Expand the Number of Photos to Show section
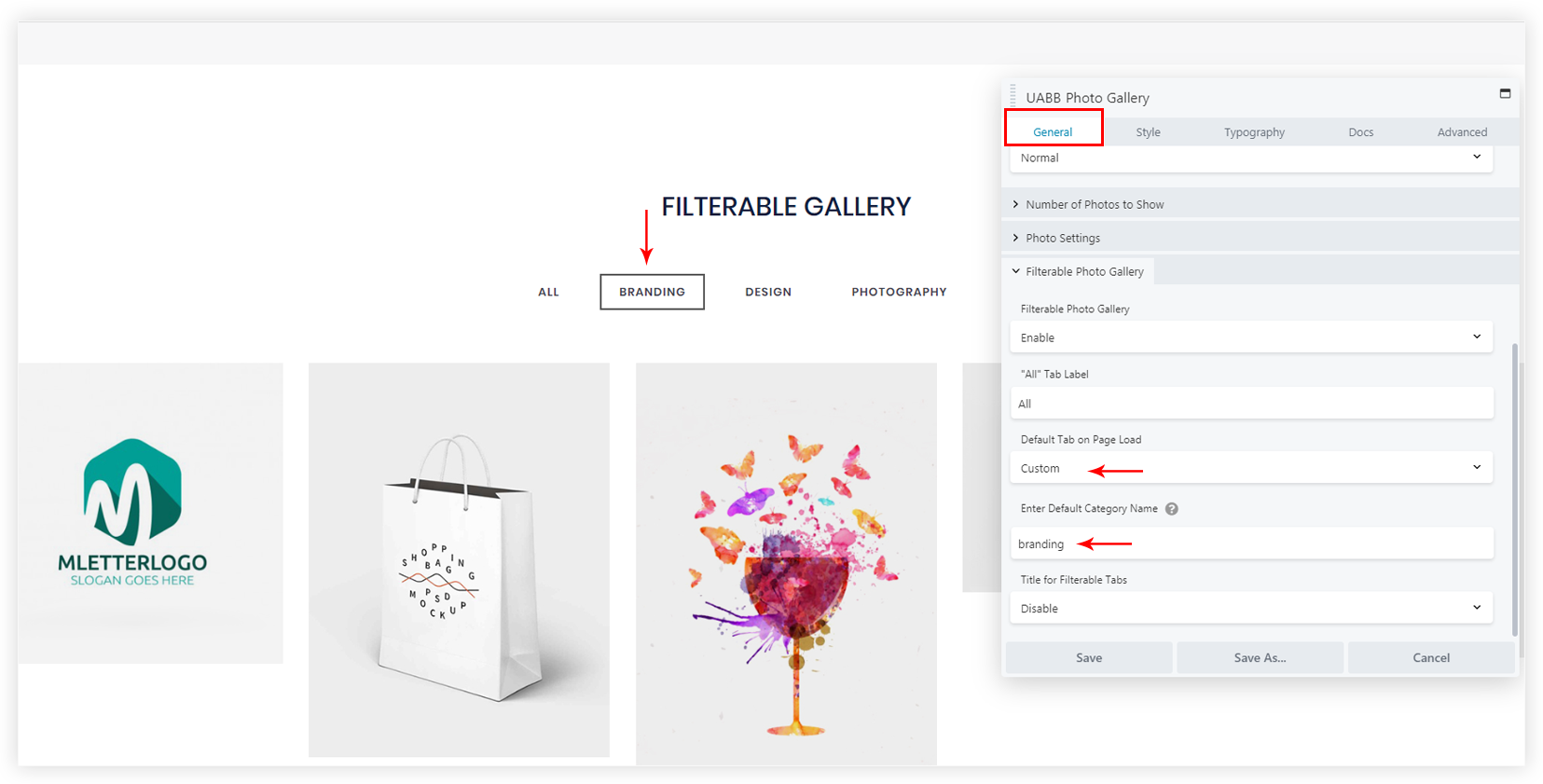 1095,205
